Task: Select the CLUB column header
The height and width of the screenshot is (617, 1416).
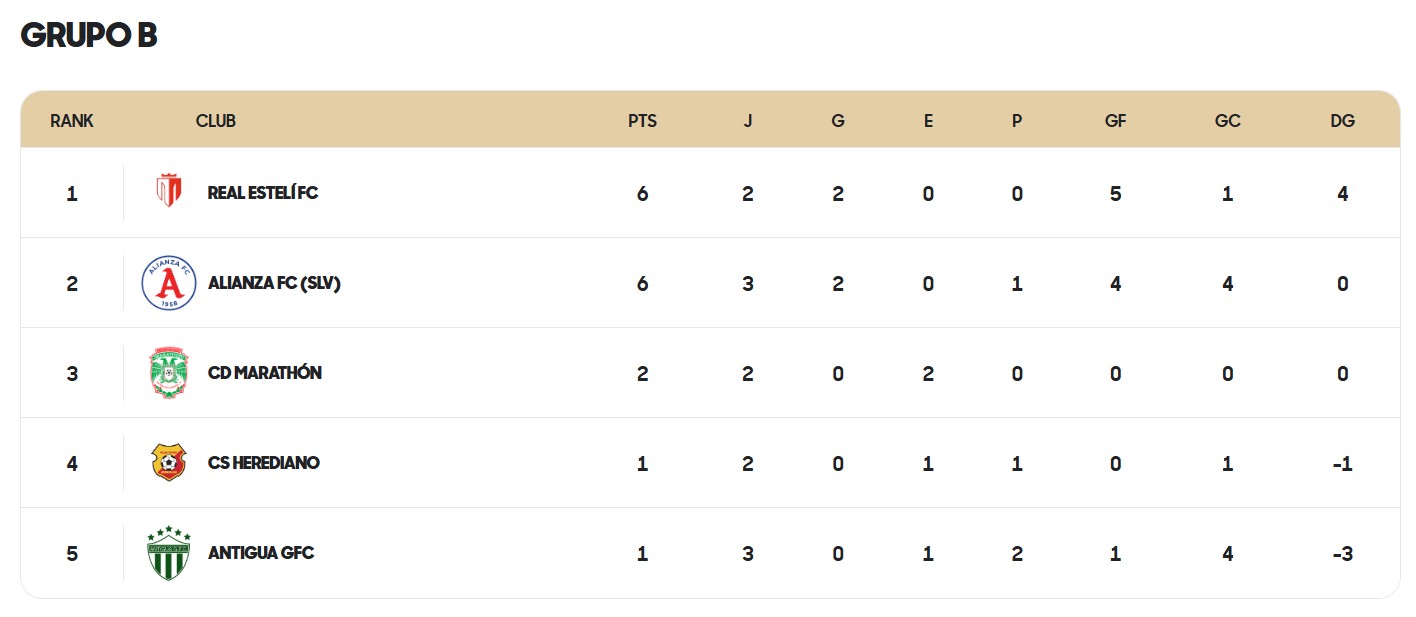Action: pos(216,121)
